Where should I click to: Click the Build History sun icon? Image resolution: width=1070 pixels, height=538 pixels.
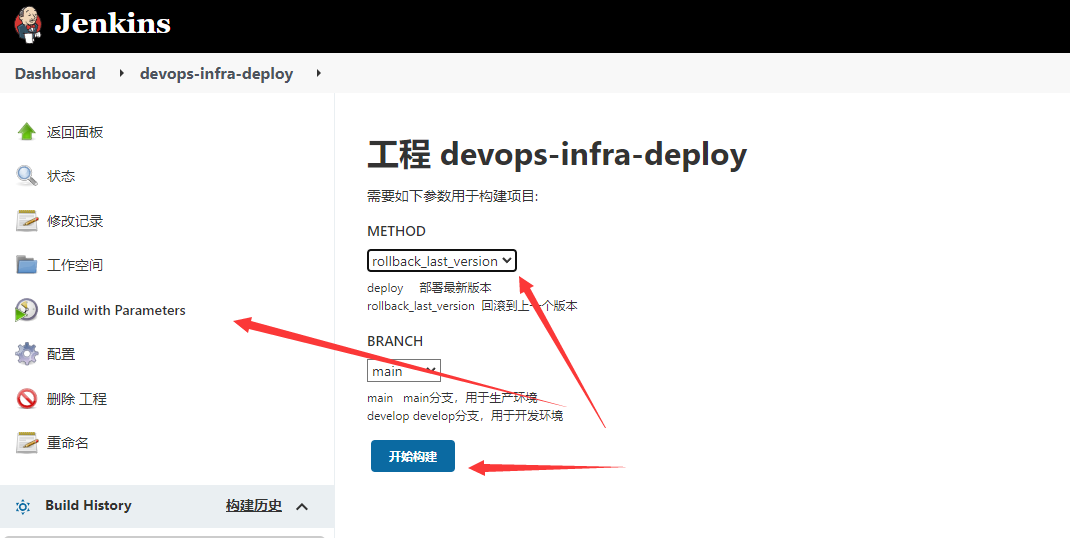(x=23, y=507)
